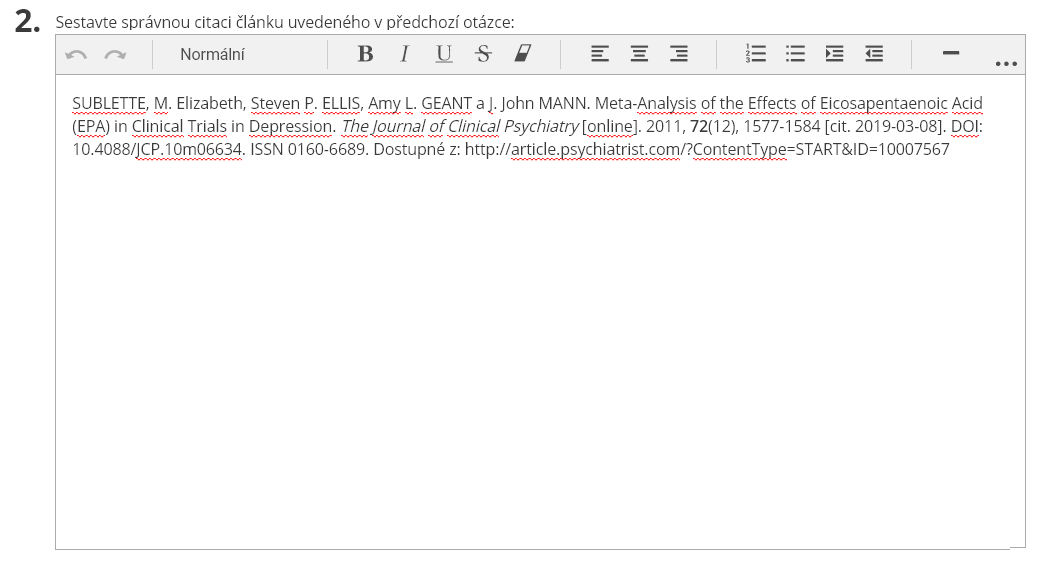
Task: Align text to the right
Action: [x=678, y=55]
